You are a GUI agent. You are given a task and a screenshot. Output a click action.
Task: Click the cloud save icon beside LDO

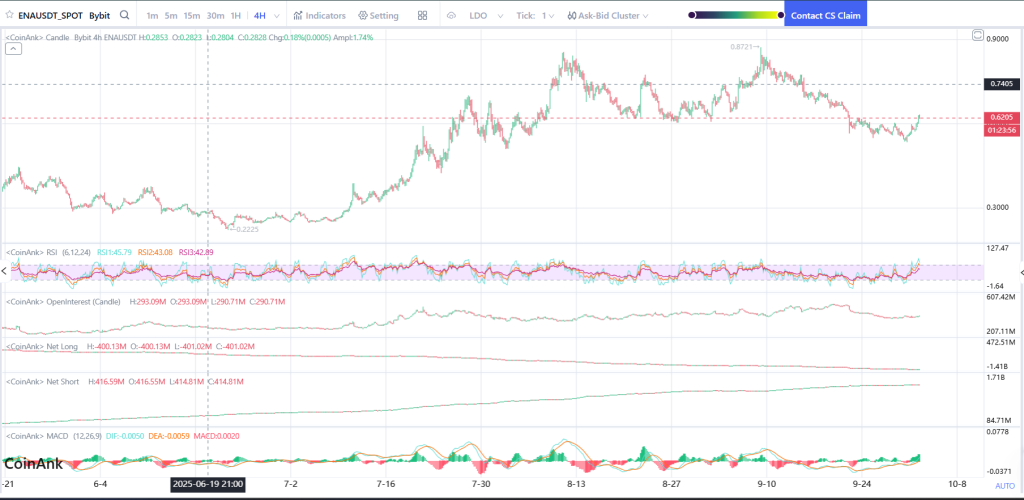[x=451, y=15]
